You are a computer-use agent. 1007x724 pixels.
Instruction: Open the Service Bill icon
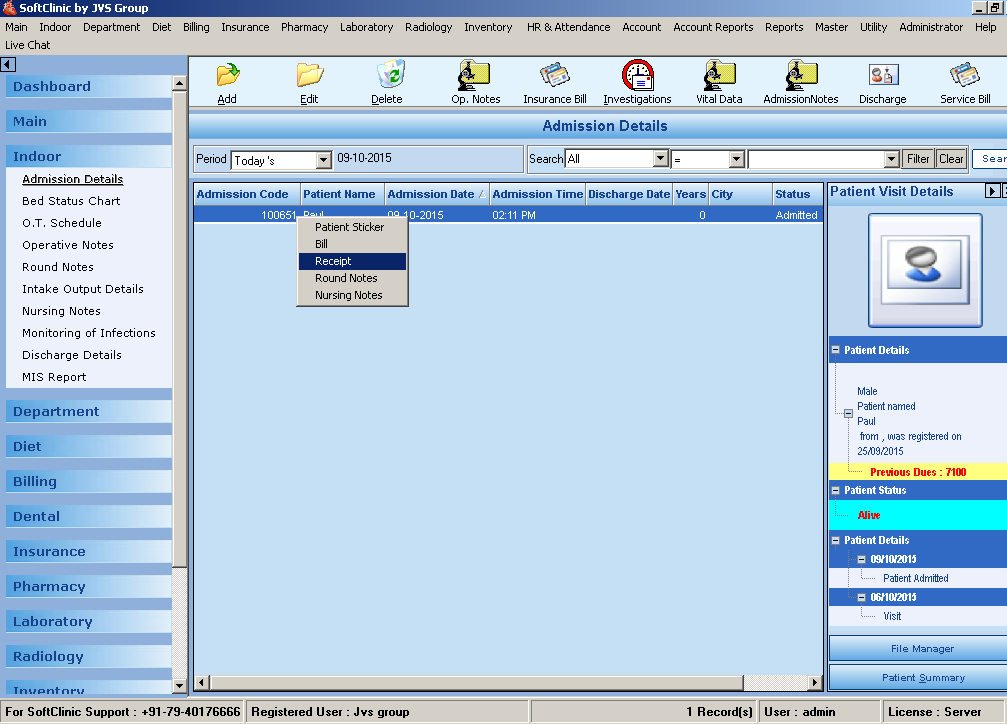(x=964, y=76)
